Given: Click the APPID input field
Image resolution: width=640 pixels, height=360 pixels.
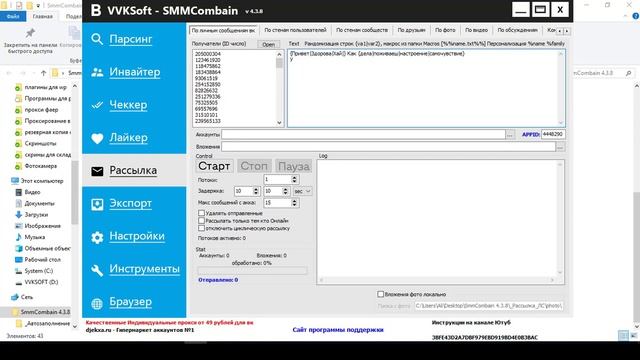Looking at the screenshot, I should [x=553, y=134].
